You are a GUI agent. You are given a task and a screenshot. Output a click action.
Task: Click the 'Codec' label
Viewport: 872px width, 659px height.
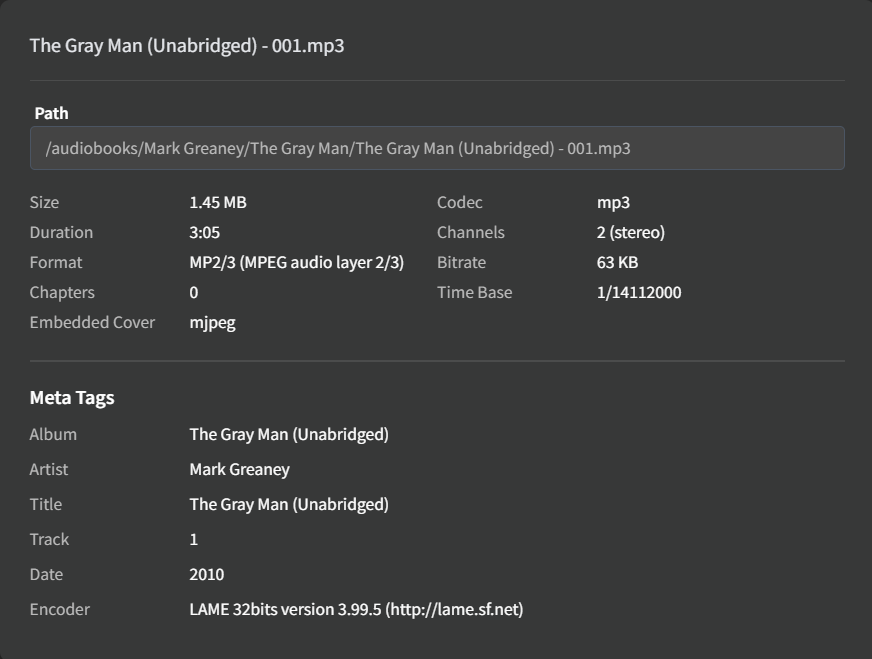460,202
